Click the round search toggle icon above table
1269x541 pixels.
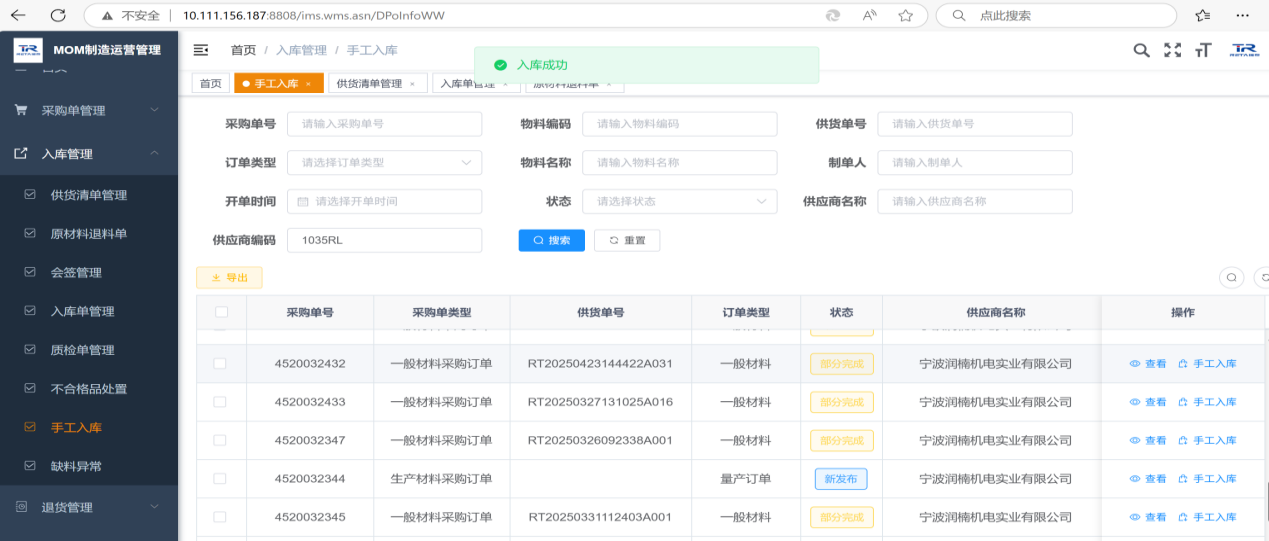pos(1232,277)
